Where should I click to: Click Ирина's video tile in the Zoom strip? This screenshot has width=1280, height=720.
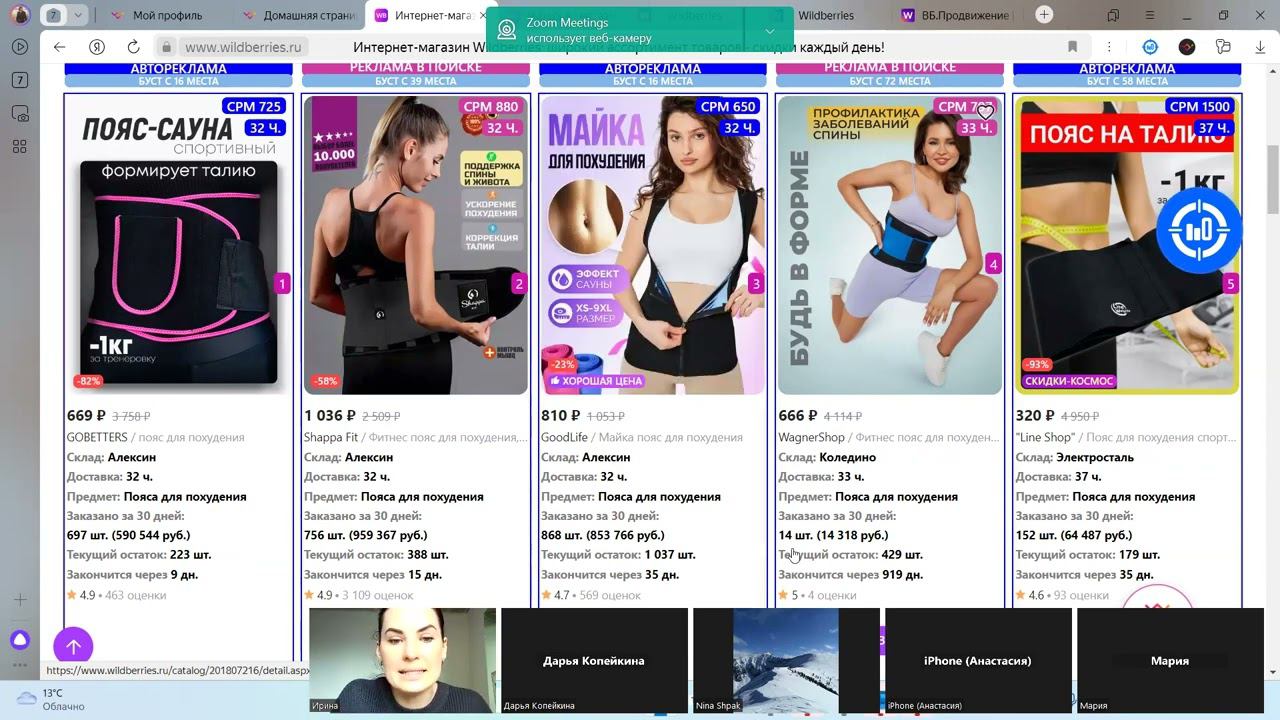pos(402,660)
